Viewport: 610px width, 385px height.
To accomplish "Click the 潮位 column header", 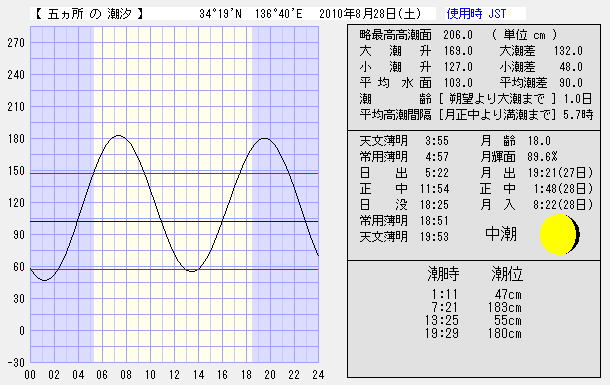I will pos(507,274).
